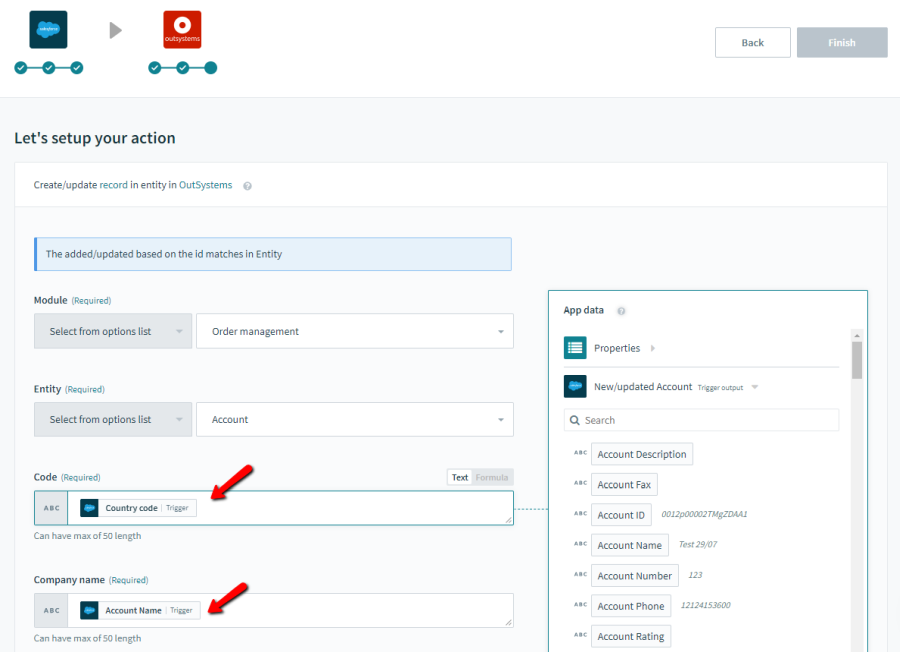This screenshot has height=652, width=900.
Task: Click the Properties list icon in App data
Action: (575, 347)
